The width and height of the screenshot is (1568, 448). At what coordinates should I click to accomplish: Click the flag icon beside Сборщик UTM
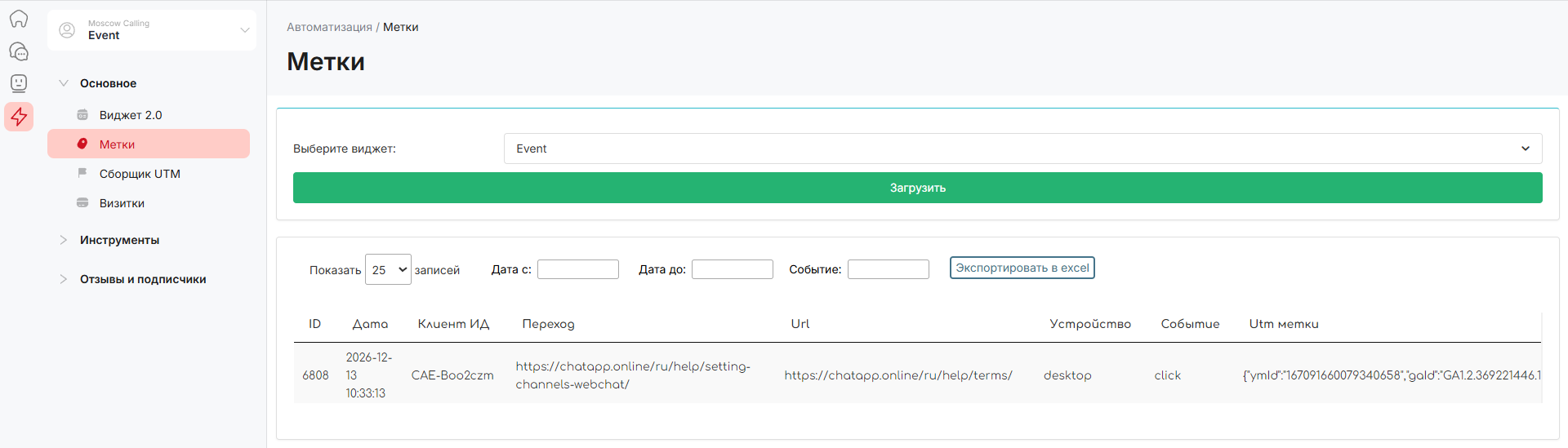[82, 173]
